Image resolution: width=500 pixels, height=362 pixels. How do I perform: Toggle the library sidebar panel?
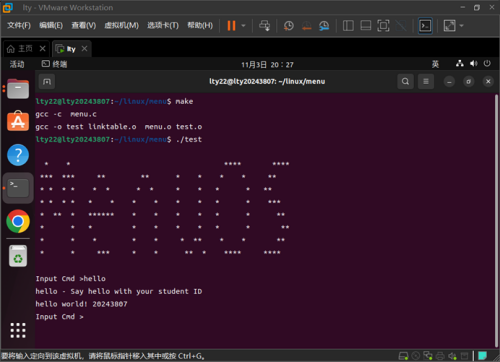pyautogui.click(x=348, y=26)
